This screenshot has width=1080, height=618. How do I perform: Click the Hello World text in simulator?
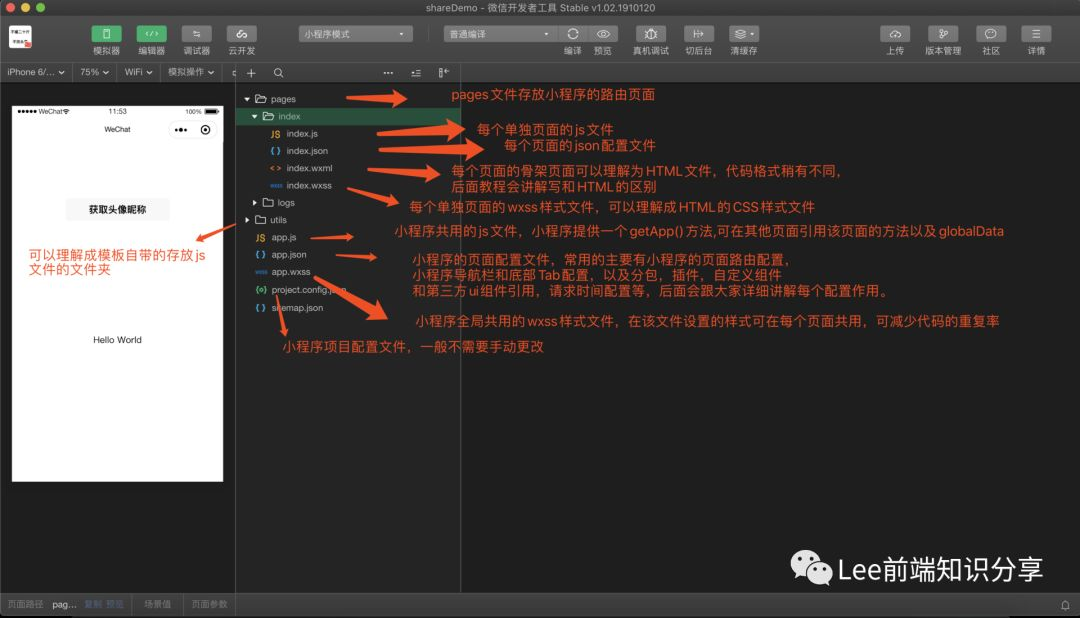(117, 340)
